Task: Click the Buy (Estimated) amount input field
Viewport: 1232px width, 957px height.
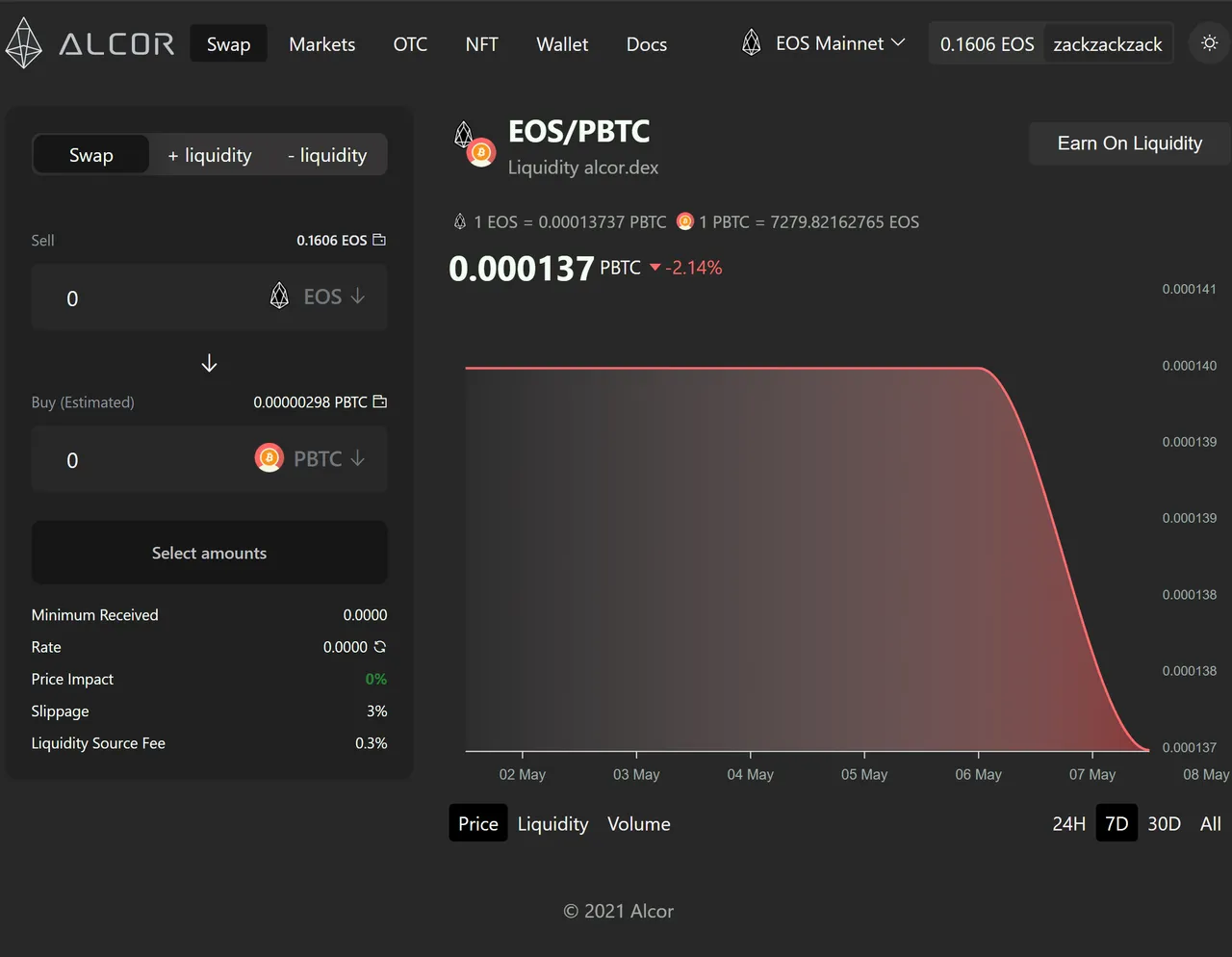Action: 210,459
